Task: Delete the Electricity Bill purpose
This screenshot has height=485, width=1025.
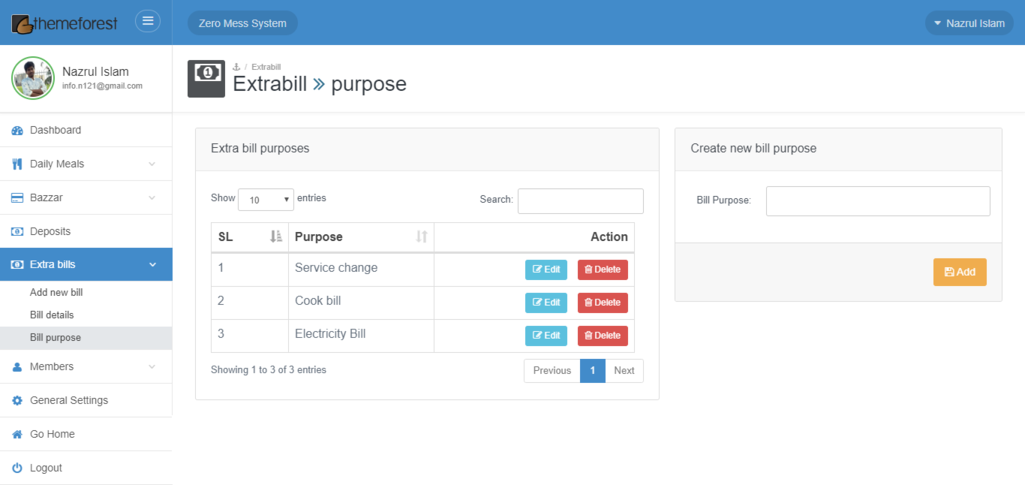Action: [602, 336]
